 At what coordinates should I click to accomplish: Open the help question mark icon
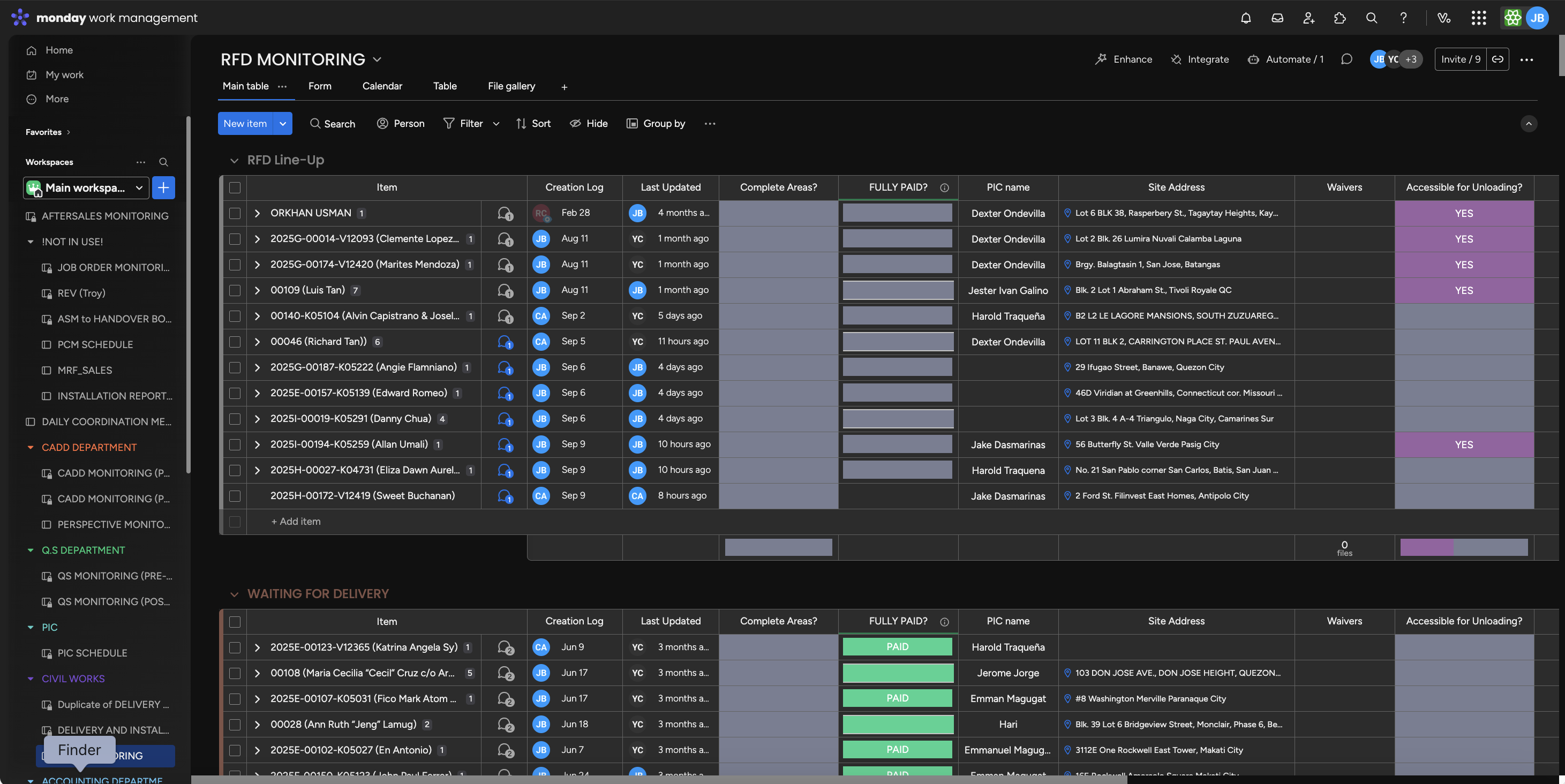(x=1403, y=18)
